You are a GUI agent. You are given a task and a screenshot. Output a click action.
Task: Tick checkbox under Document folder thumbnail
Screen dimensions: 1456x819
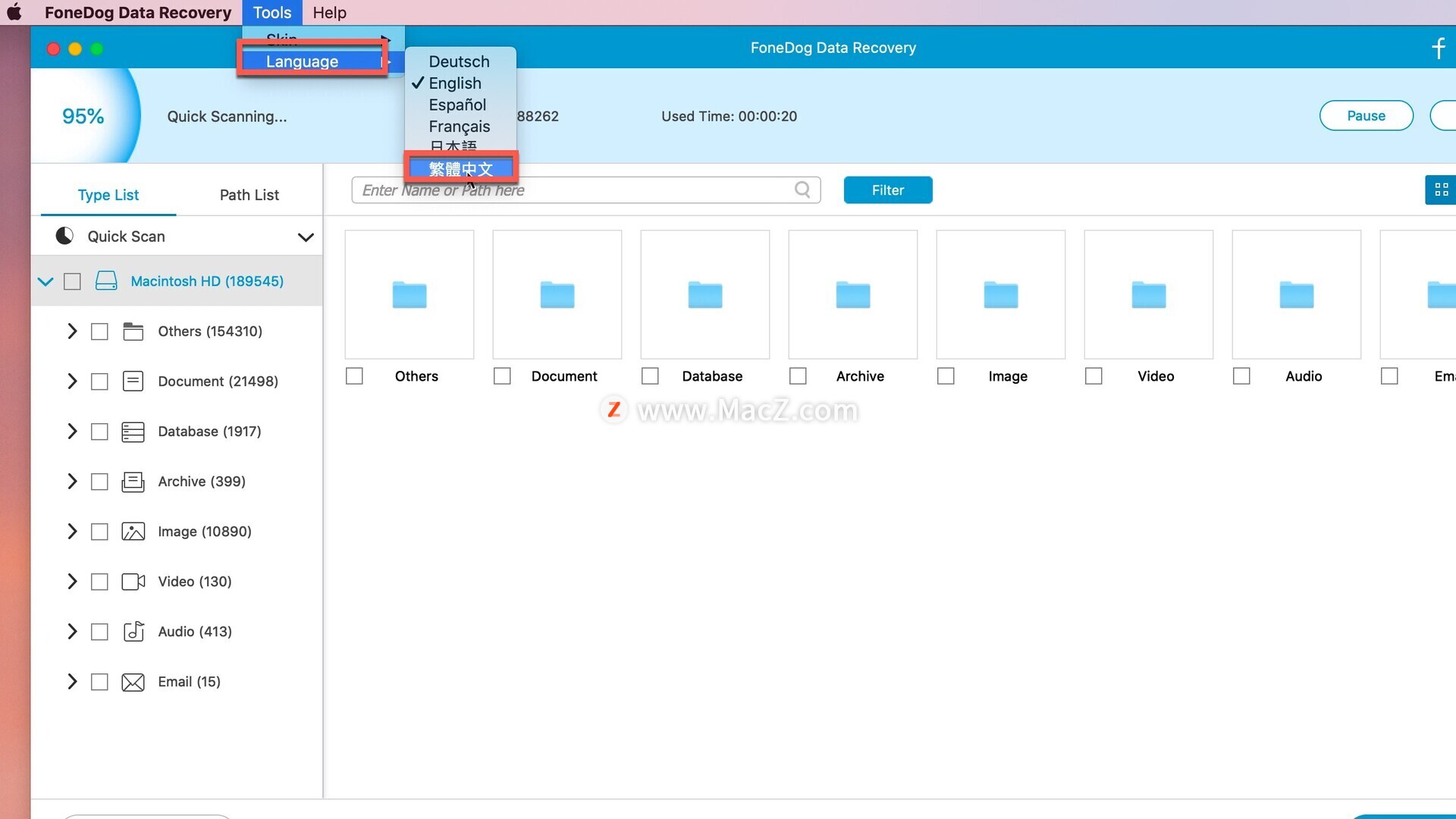click(502, 376)
